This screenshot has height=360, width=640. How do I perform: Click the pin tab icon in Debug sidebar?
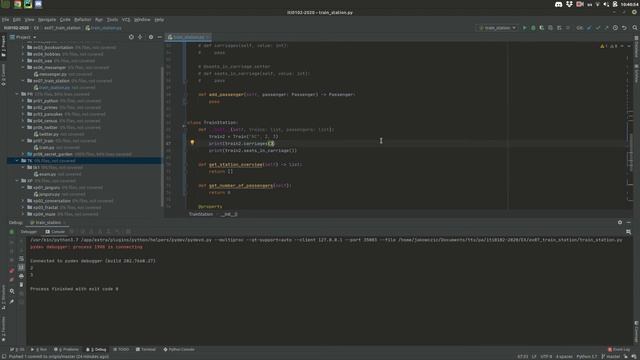pyautogui.click(x=11, y=302)
